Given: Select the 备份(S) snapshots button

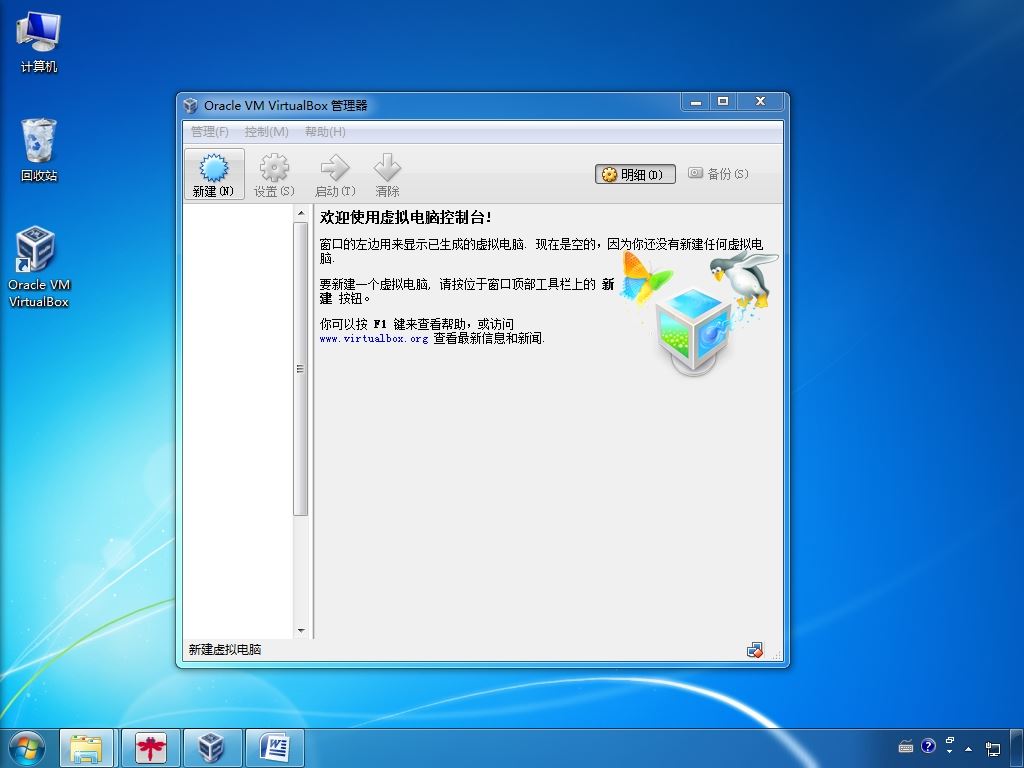Looking at the screenshot, I should 718,173.
